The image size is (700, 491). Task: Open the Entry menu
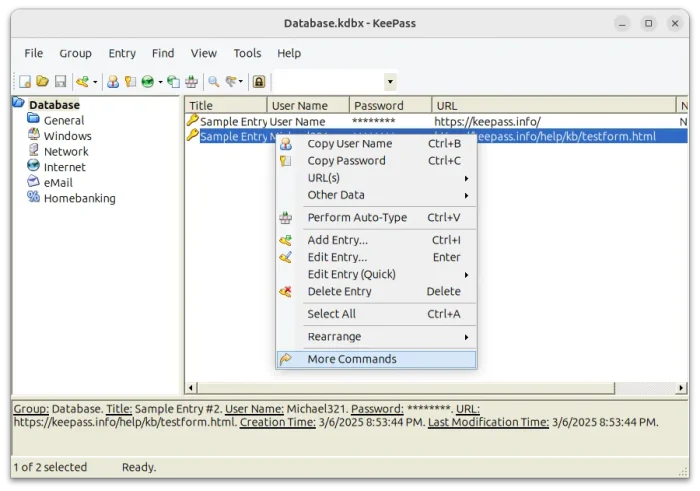[122, 53]
